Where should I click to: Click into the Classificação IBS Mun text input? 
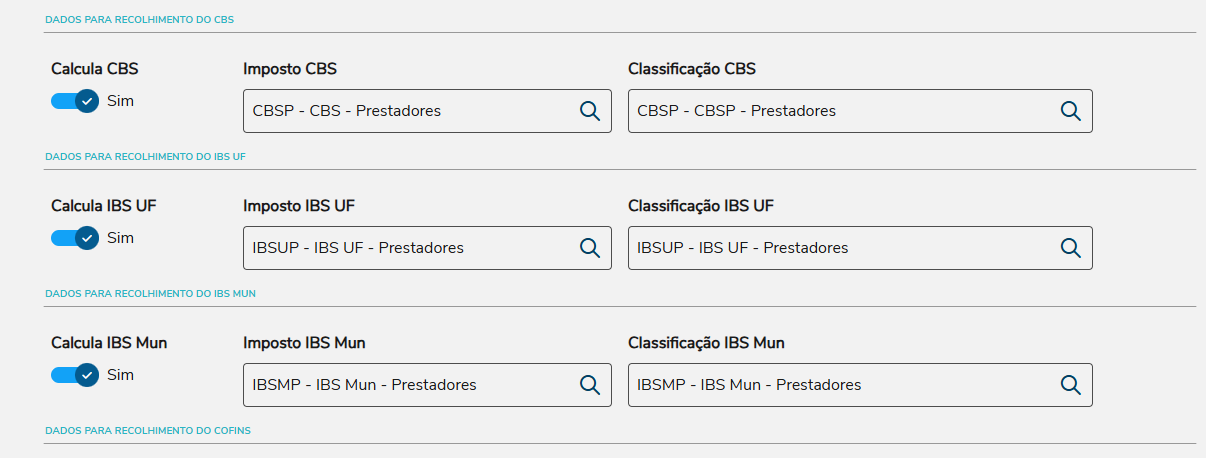tap(840, 385)
